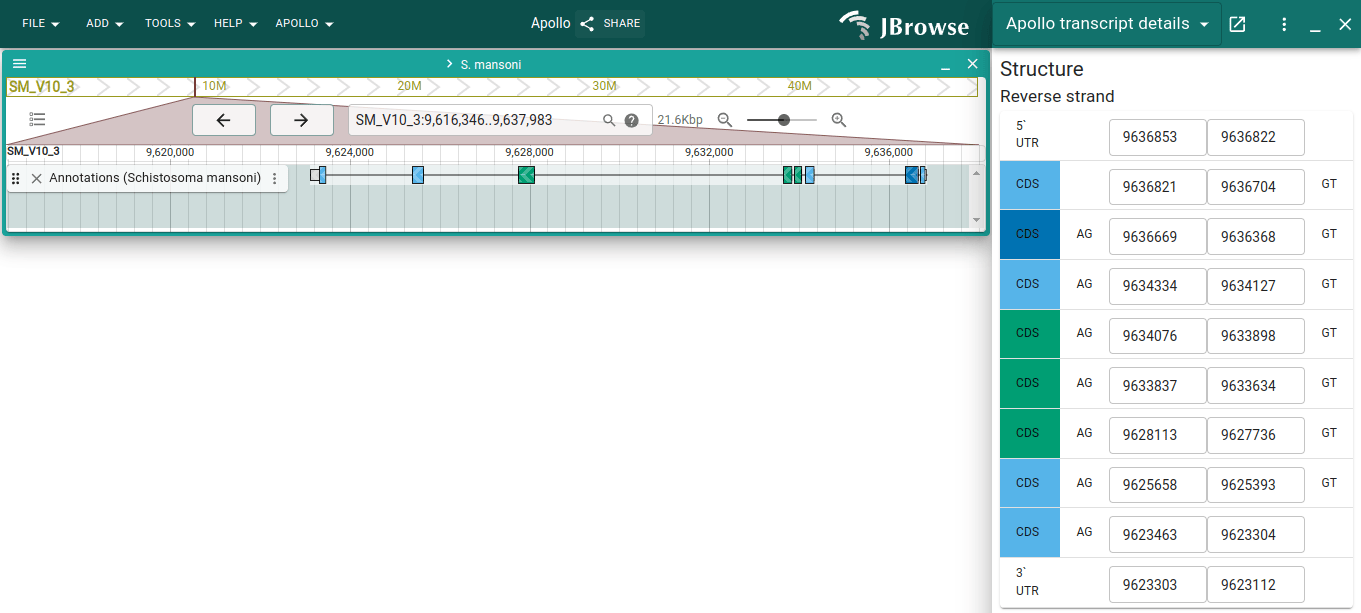Open the FILE menu
The width and height of the screenshot is (1361, 613).
pos(41,23)
